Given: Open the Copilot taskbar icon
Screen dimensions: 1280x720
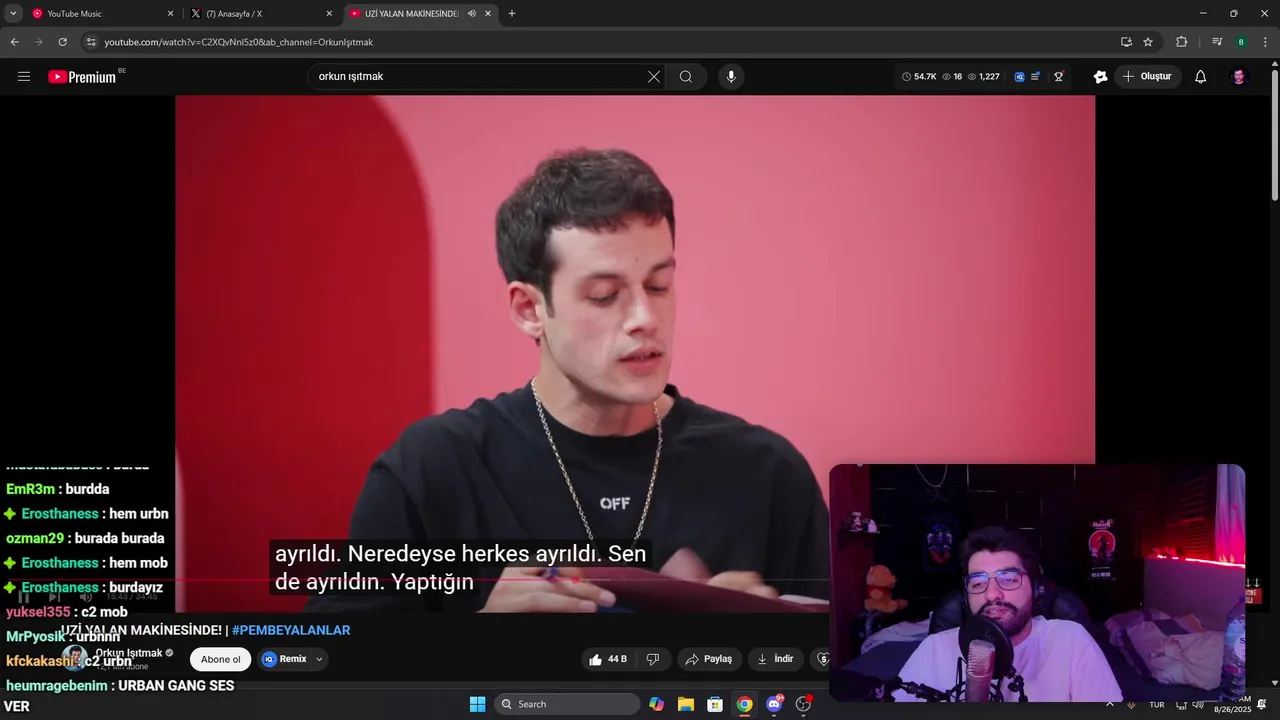Looking at the screenshot, I should tap(656, 704).
